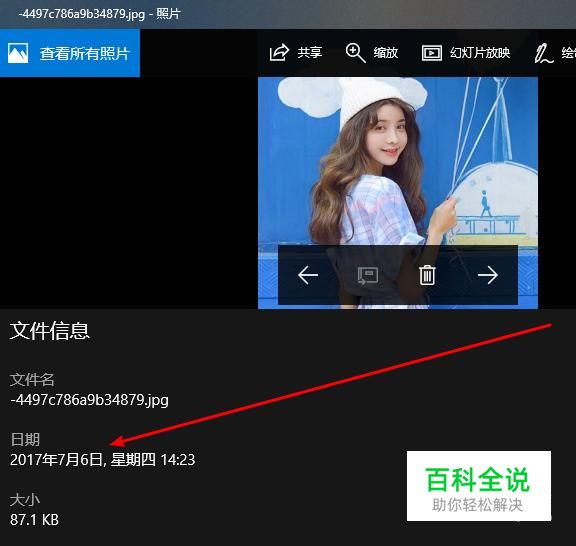Click the photos collection icon beside 查看所有照片

tap(18, 53)
